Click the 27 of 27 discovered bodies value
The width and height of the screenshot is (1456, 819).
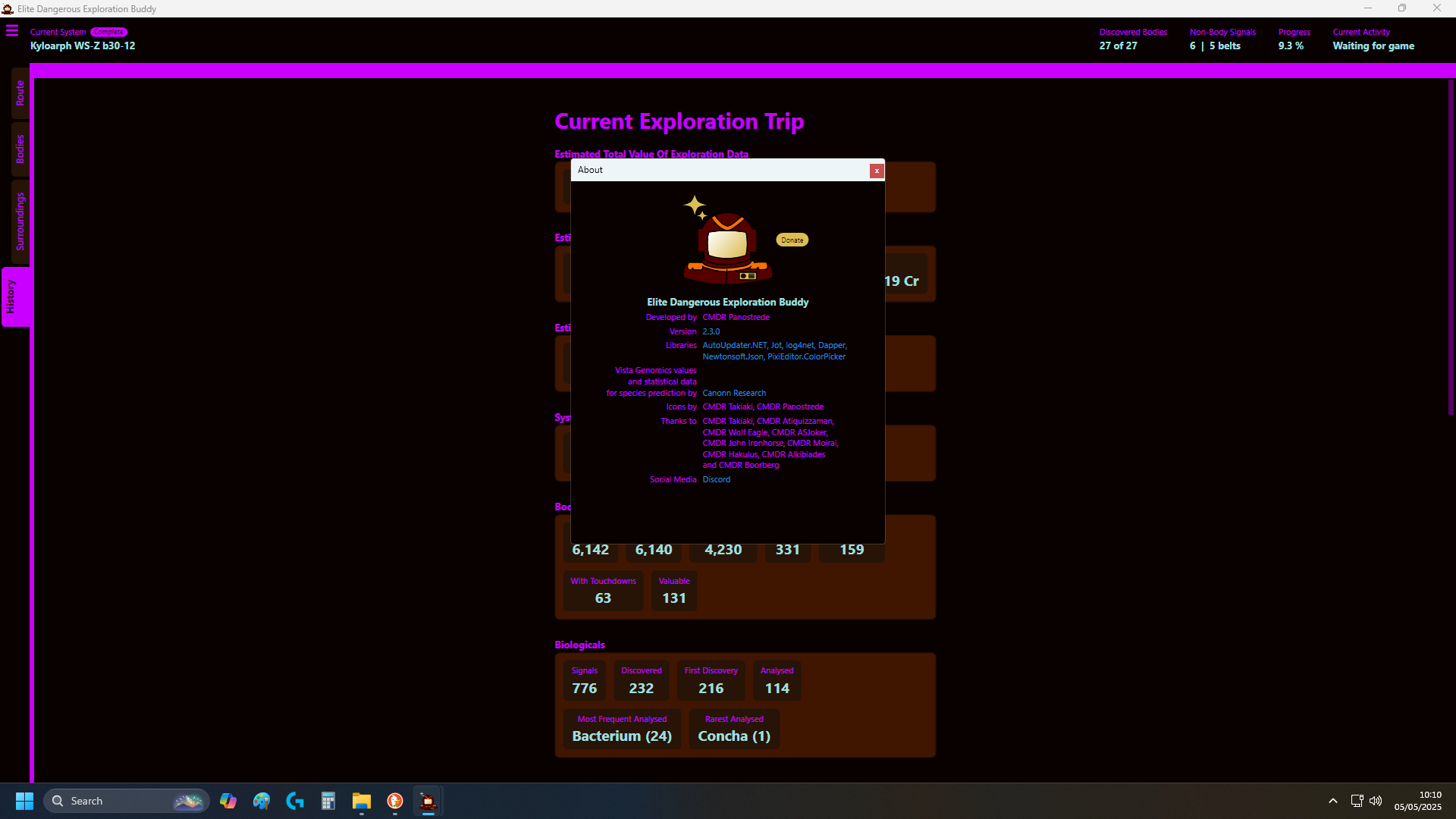(1118, 45)
